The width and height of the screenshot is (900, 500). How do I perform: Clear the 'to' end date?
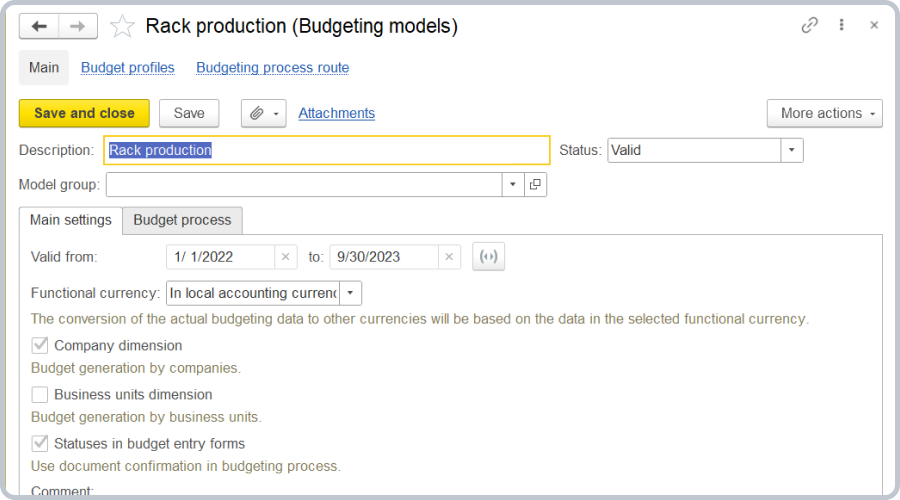(449, 257)
